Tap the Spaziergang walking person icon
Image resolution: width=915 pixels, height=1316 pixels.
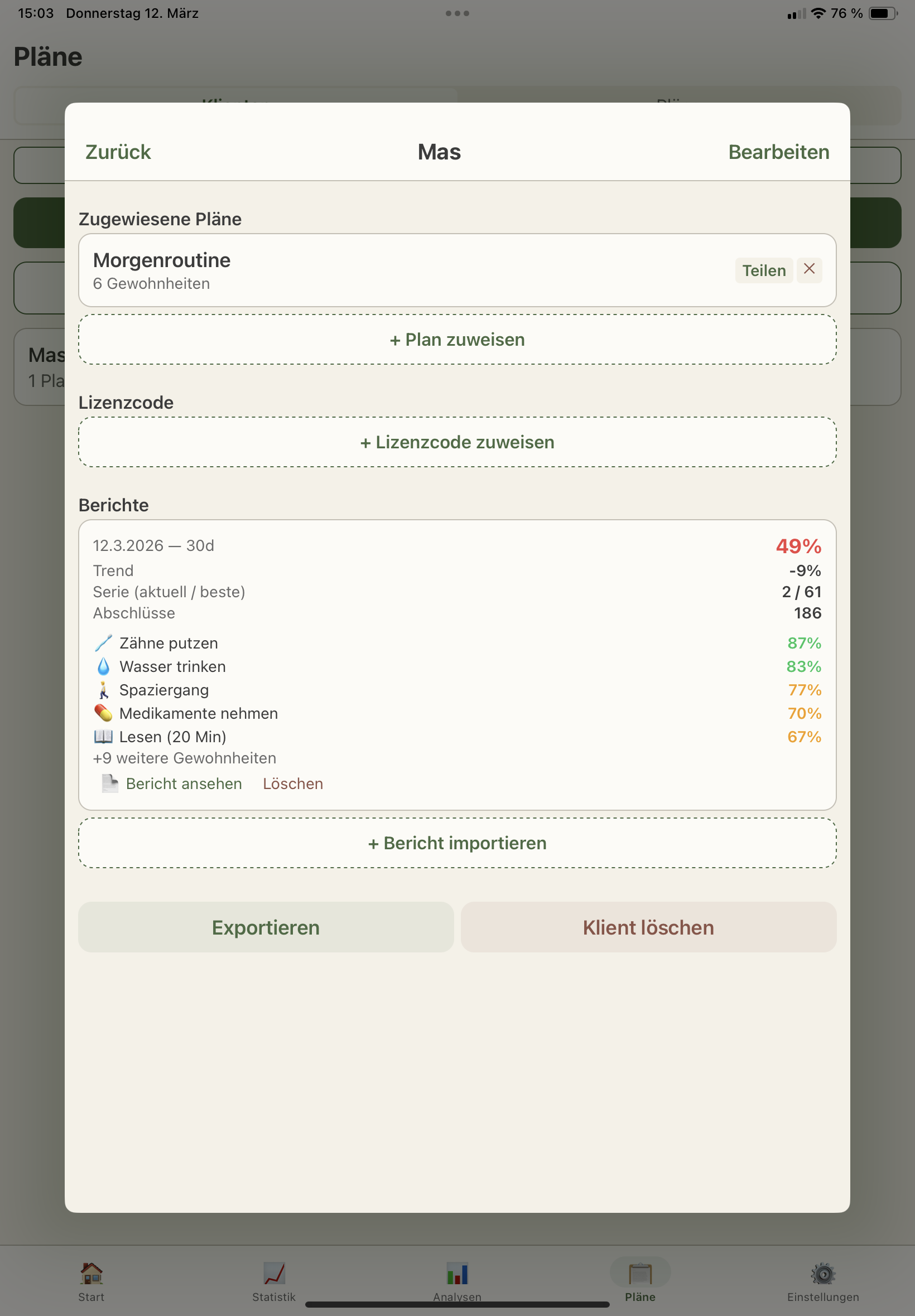[x=103, y=690]
